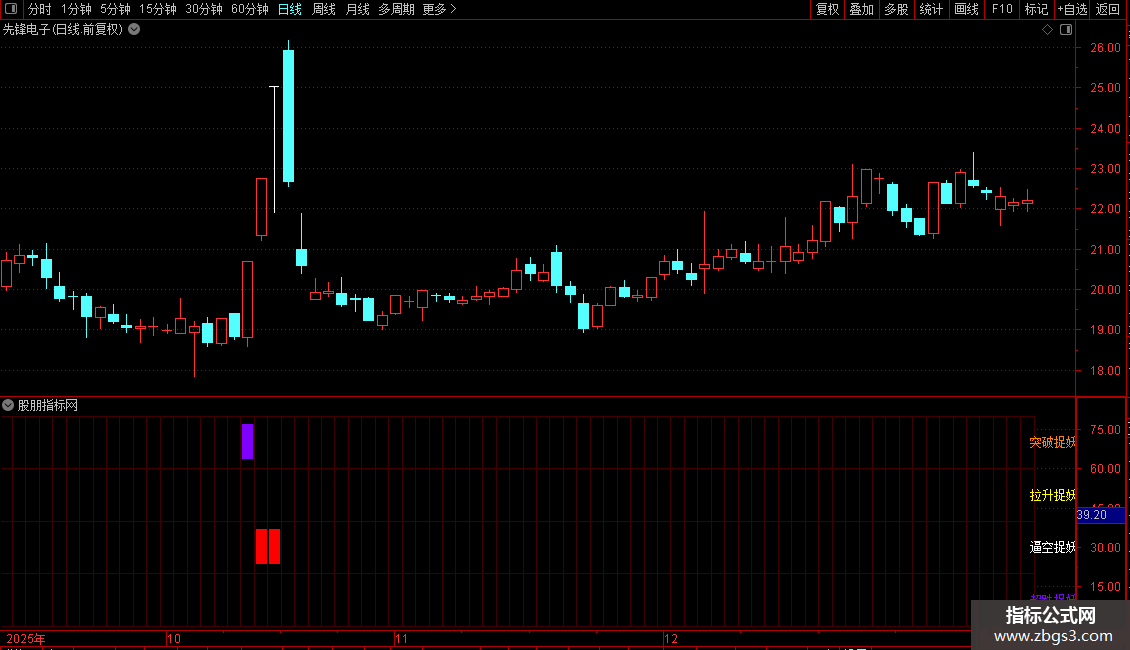Image resolution: width=1130 pixels, height=650 pixels.
Task: Click the 39.20 value marker on indicator axis
Action: tap(1100, 515)
